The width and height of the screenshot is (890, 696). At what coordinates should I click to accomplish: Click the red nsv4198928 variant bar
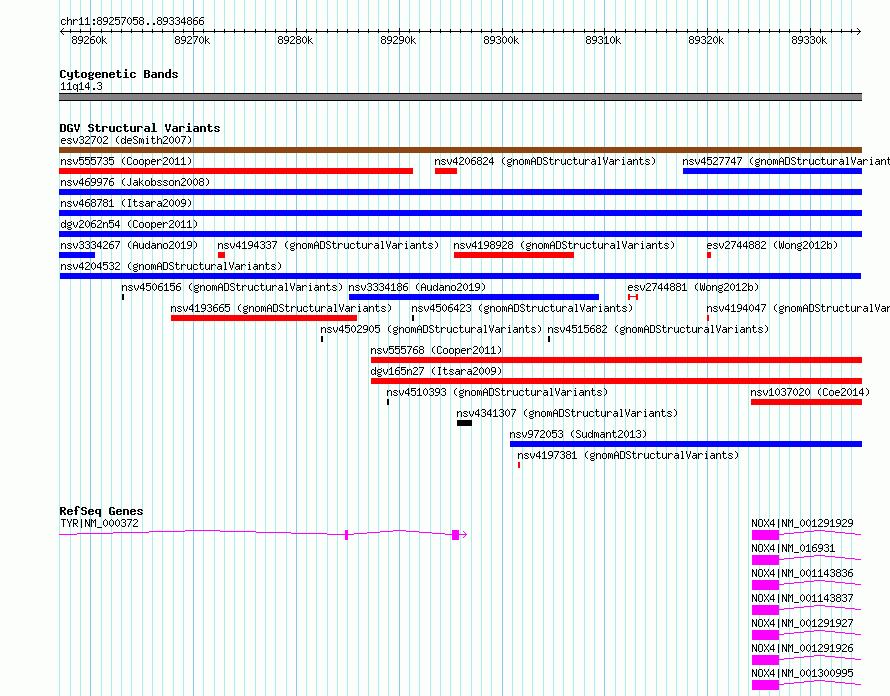click(514, 255)
